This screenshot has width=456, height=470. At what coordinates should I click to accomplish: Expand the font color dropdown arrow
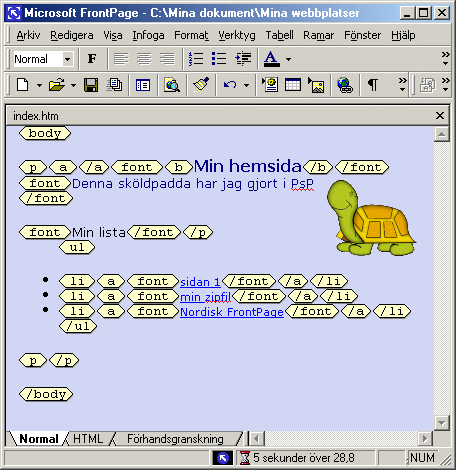288,59
